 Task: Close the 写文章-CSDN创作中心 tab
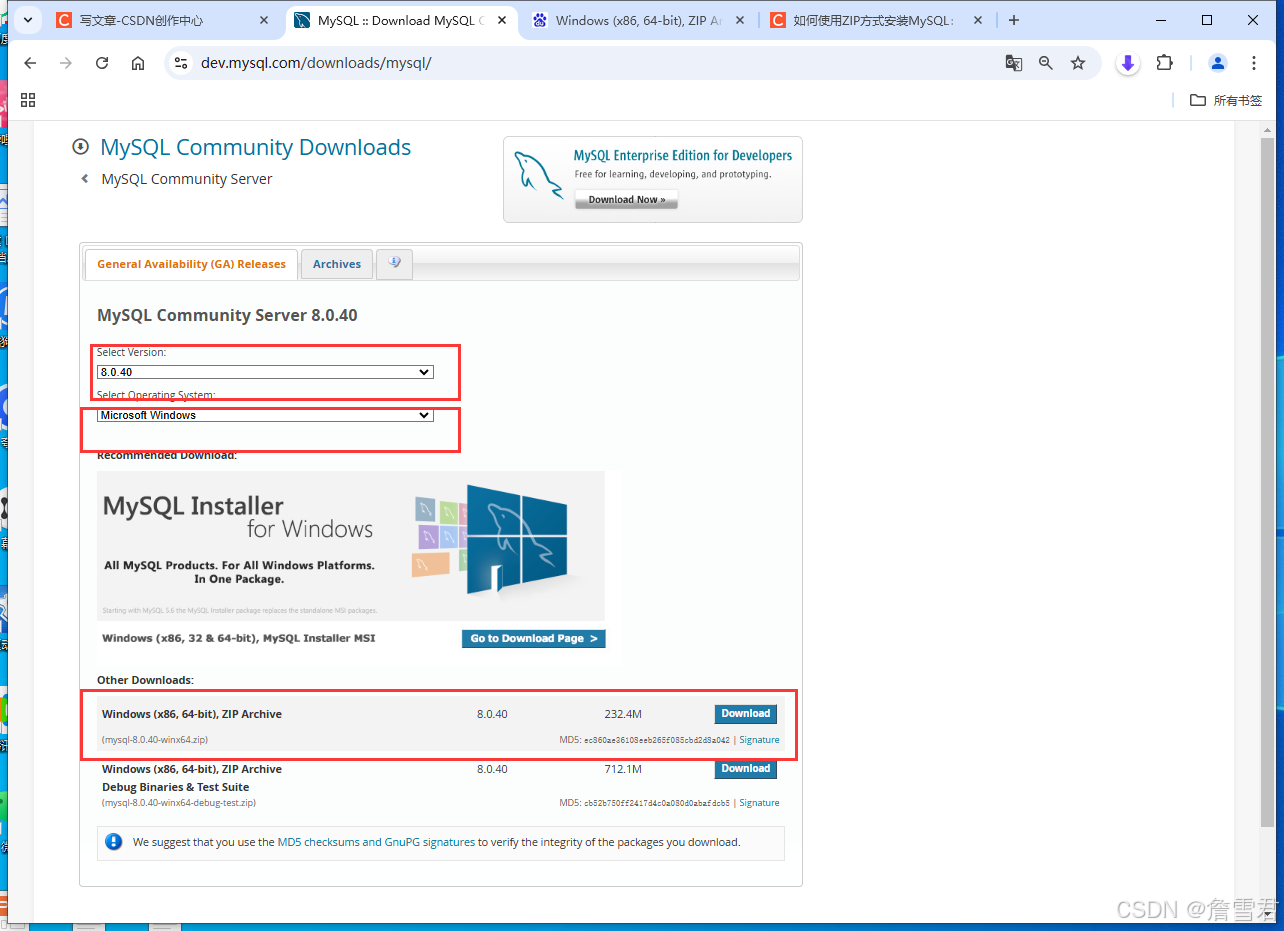pyautogui.click(x=264, y=20)
